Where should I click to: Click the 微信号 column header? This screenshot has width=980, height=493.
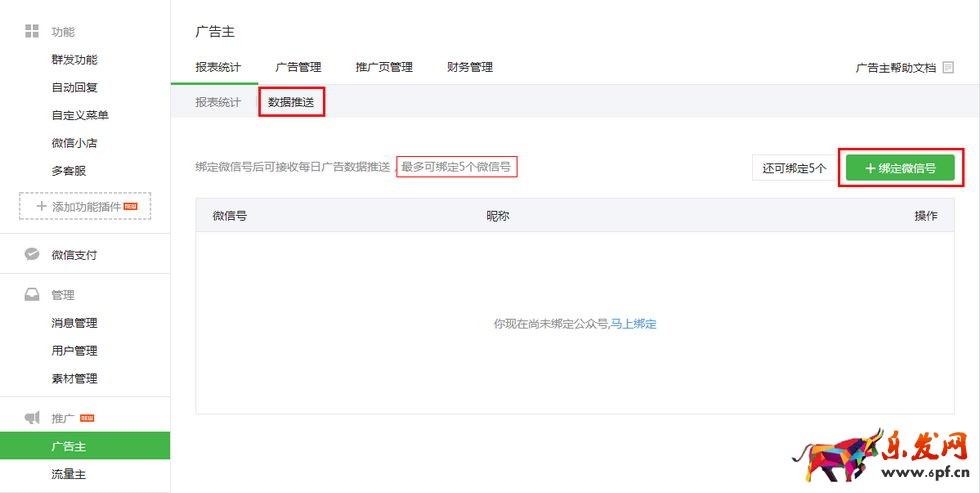[x=229, y=216]
